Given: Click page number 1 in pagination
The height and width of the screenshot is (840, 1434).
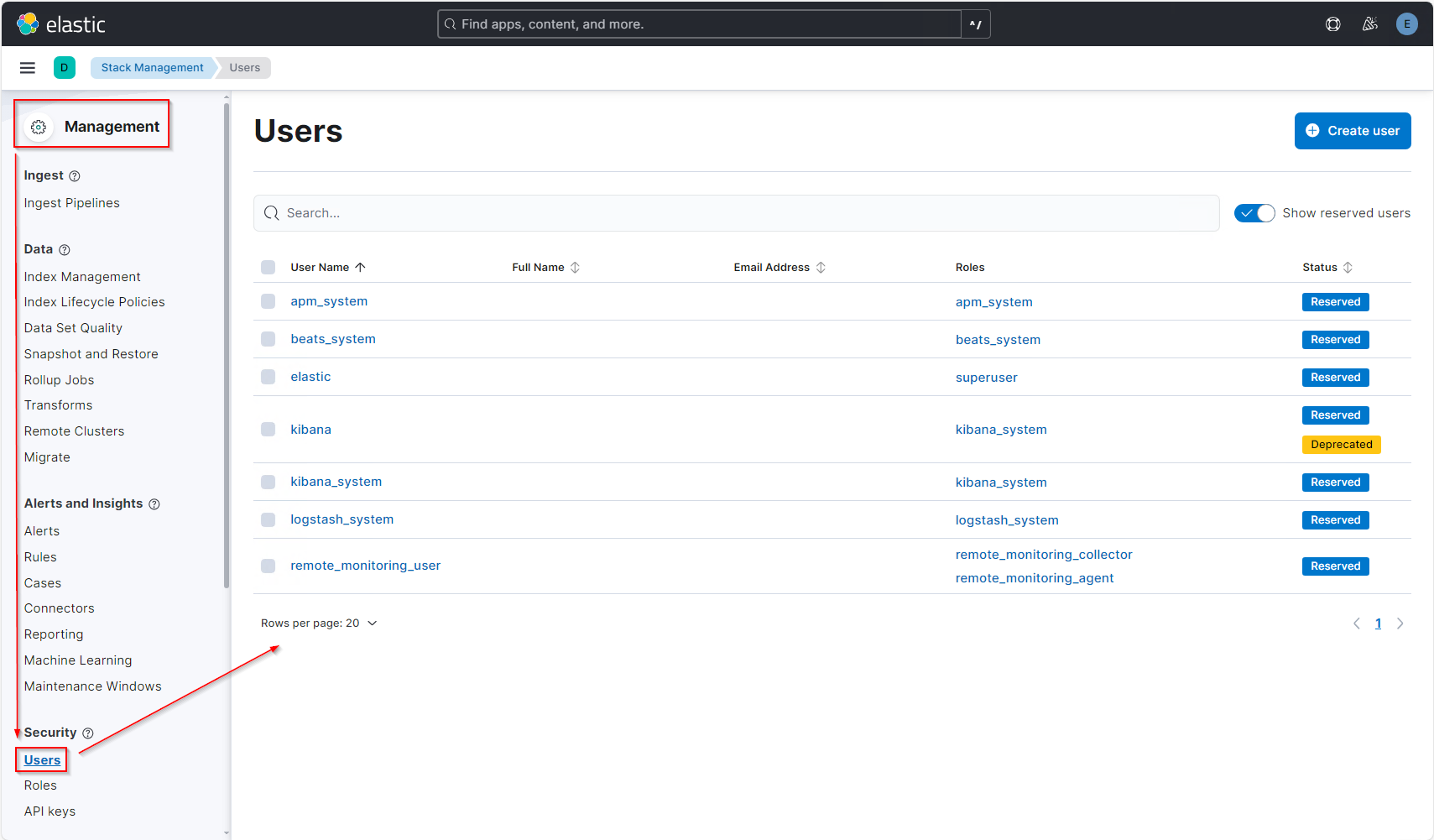Looking at the screenshot, I should tap(1379, 623).
